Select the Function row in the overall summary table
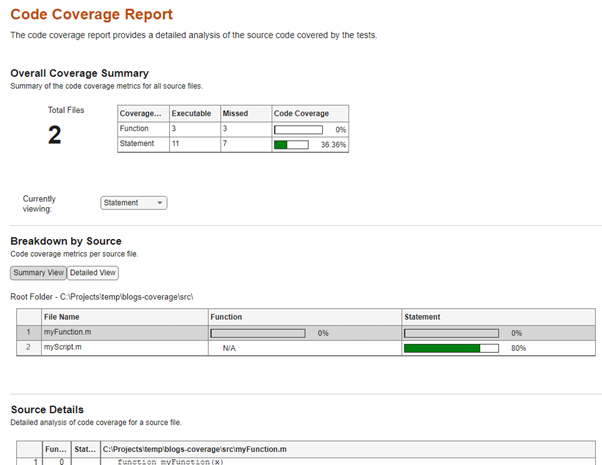The height and width of the screenshot is (465, 602). [x=135, y=129]
